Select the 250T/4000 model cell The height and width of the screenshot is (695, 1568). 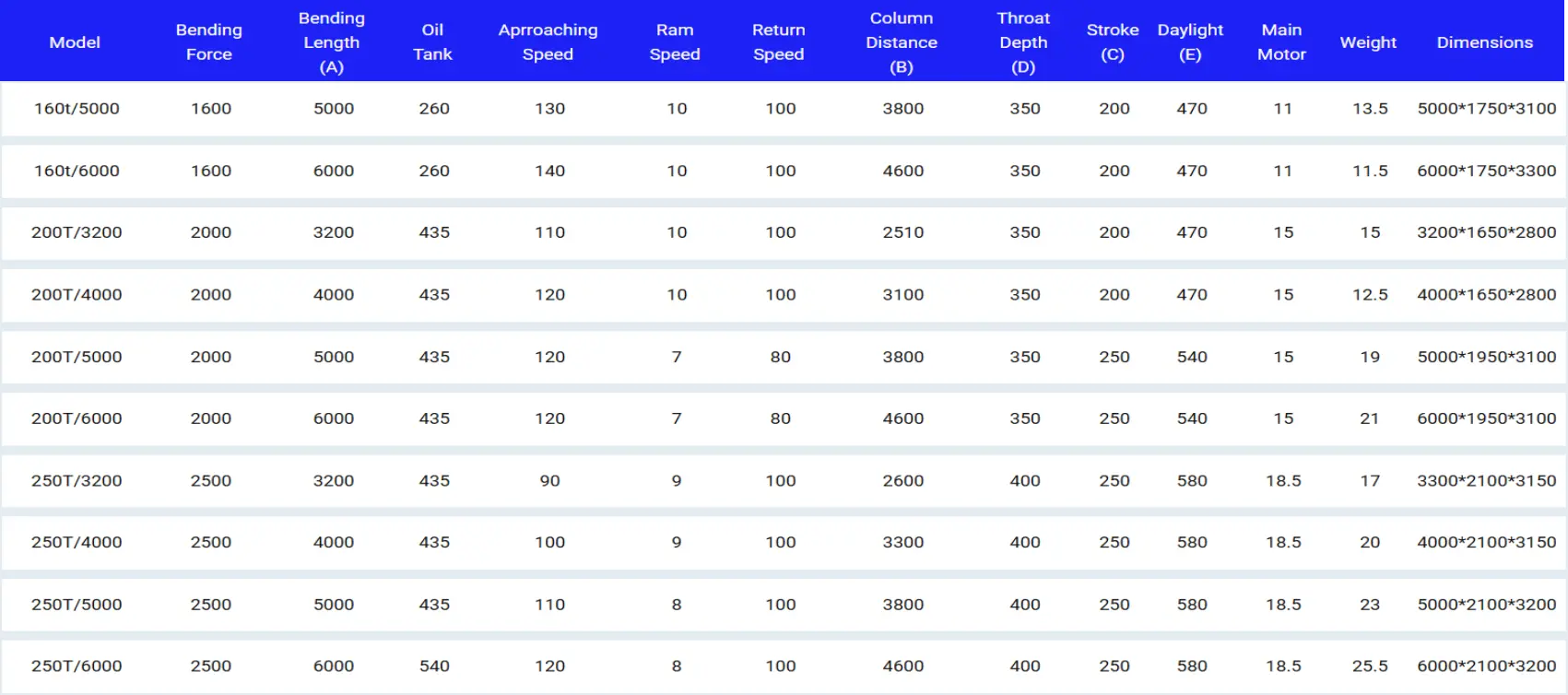point(77,542)
